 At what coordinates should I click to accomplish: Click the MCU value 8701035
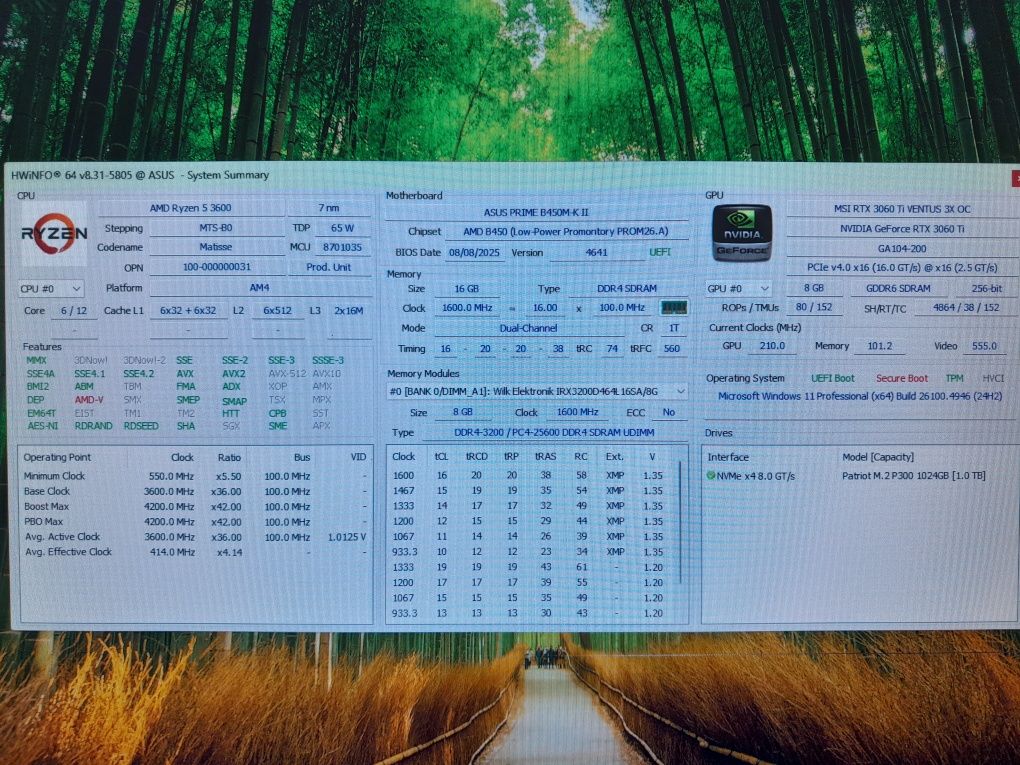[342, 247]
